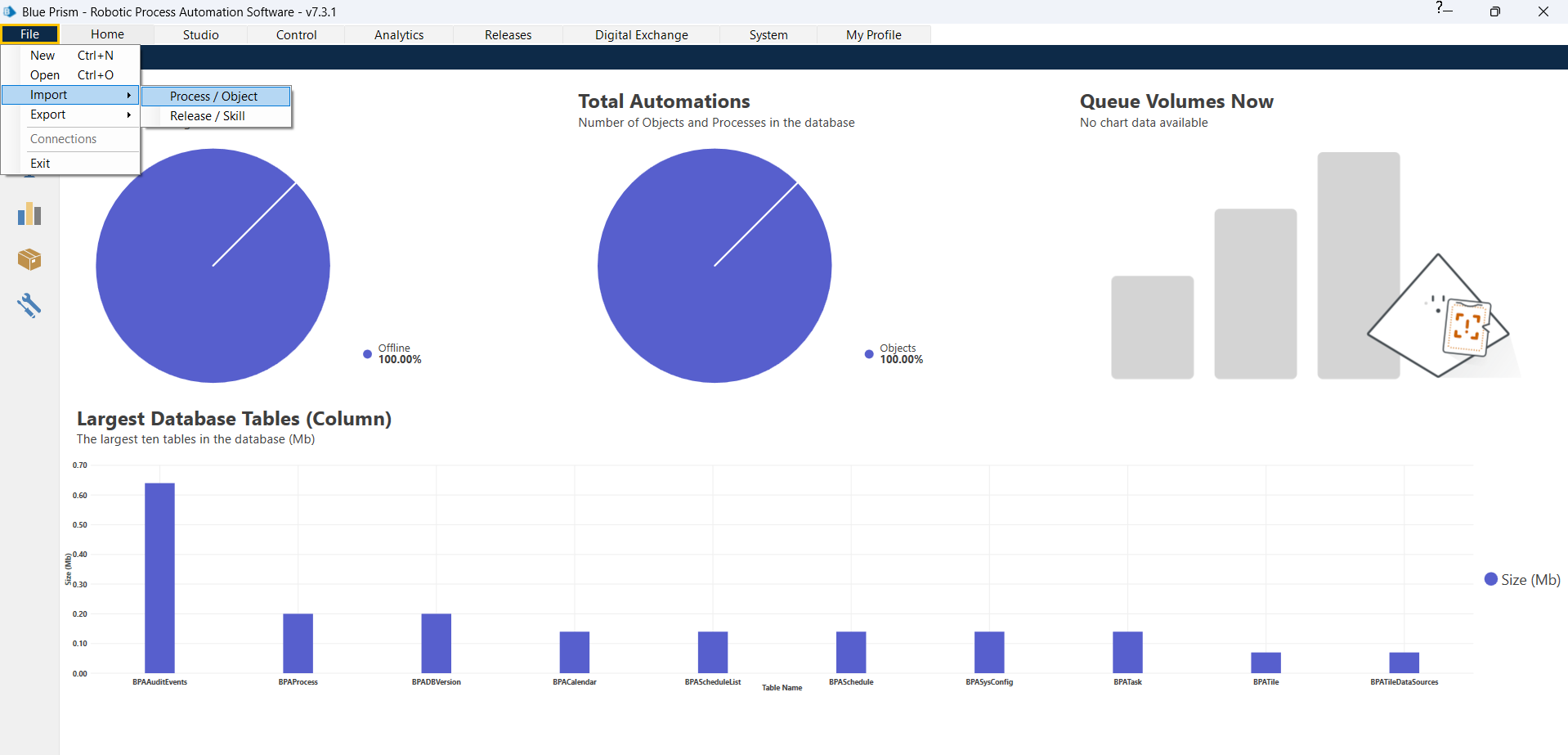Switch to the Control tab

[x=296, y=35]
